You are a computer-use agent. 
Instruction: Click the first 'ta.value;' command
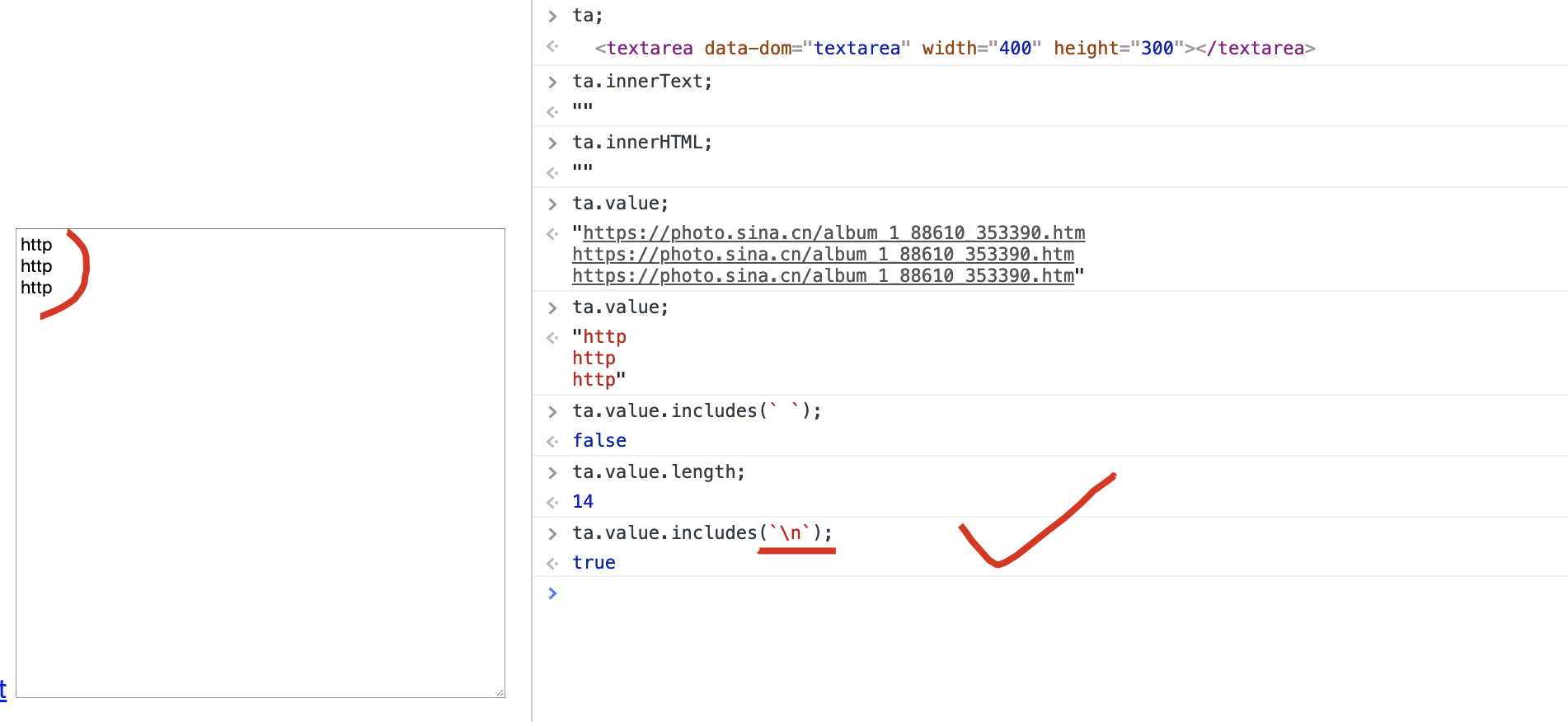(x=621, y=204)
